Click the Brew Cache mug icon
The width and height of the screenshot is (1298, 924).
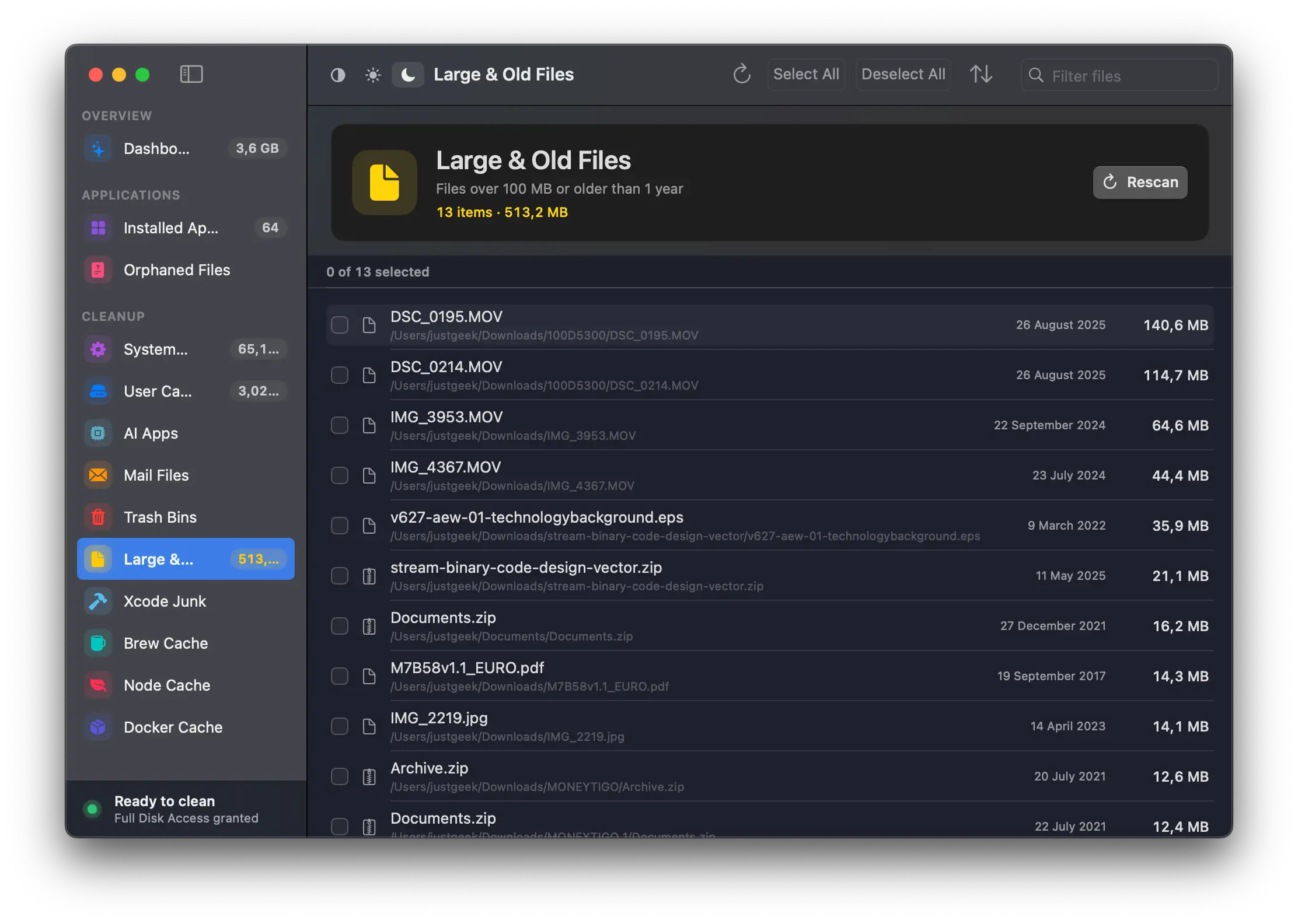pos(98,643)
